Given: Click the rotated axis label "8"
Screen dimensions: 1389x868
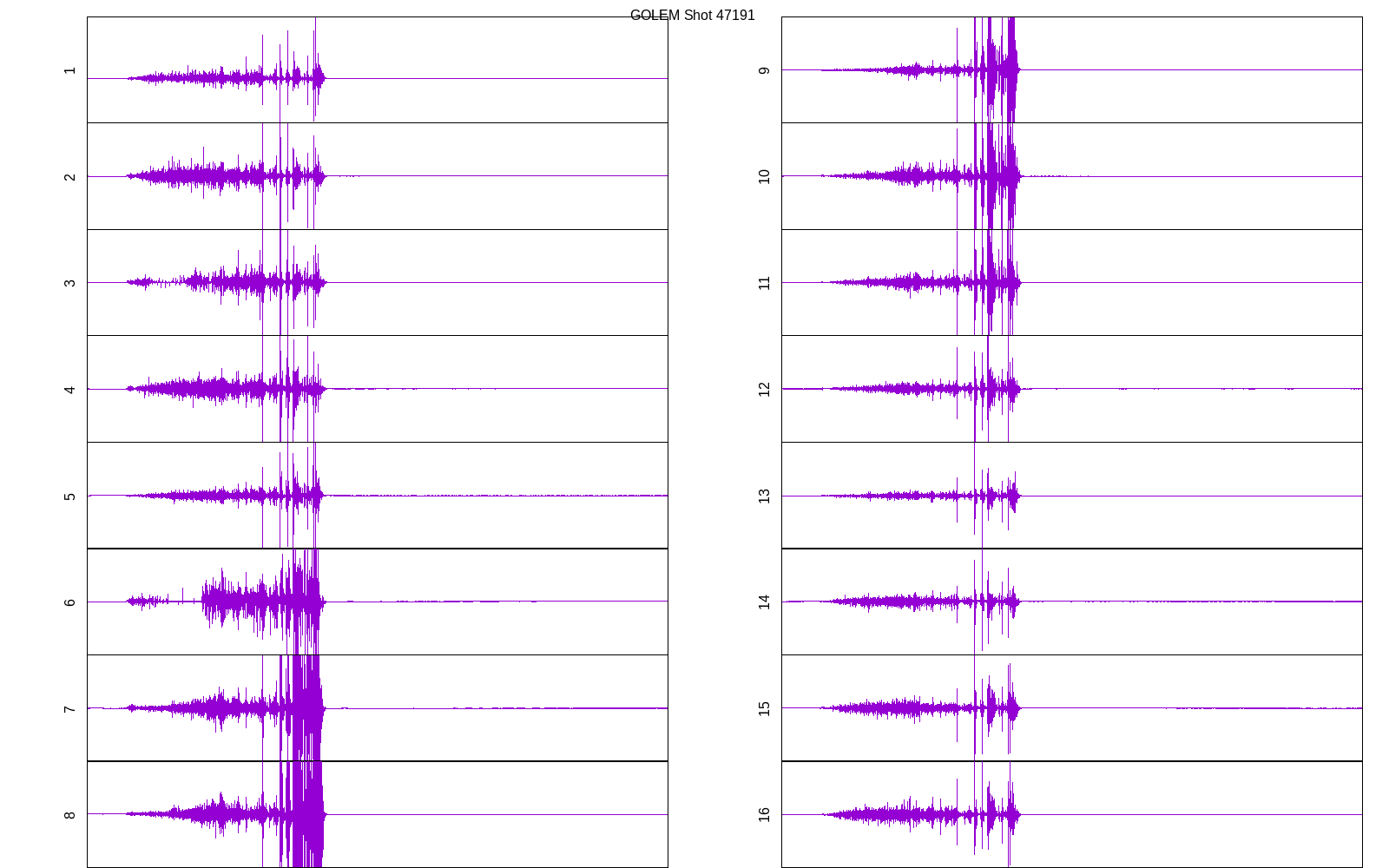Looking at the screenshot, I should pyautogui.click(x=69, y=815).
